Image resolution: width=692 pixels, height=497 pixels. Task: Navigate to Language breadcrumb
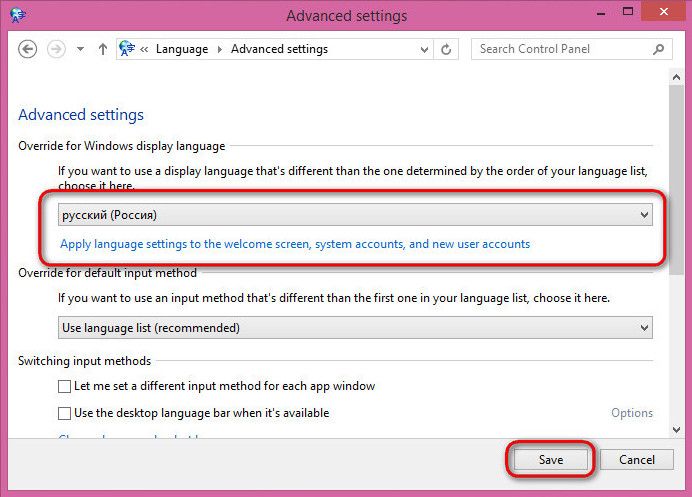(182, 49)
